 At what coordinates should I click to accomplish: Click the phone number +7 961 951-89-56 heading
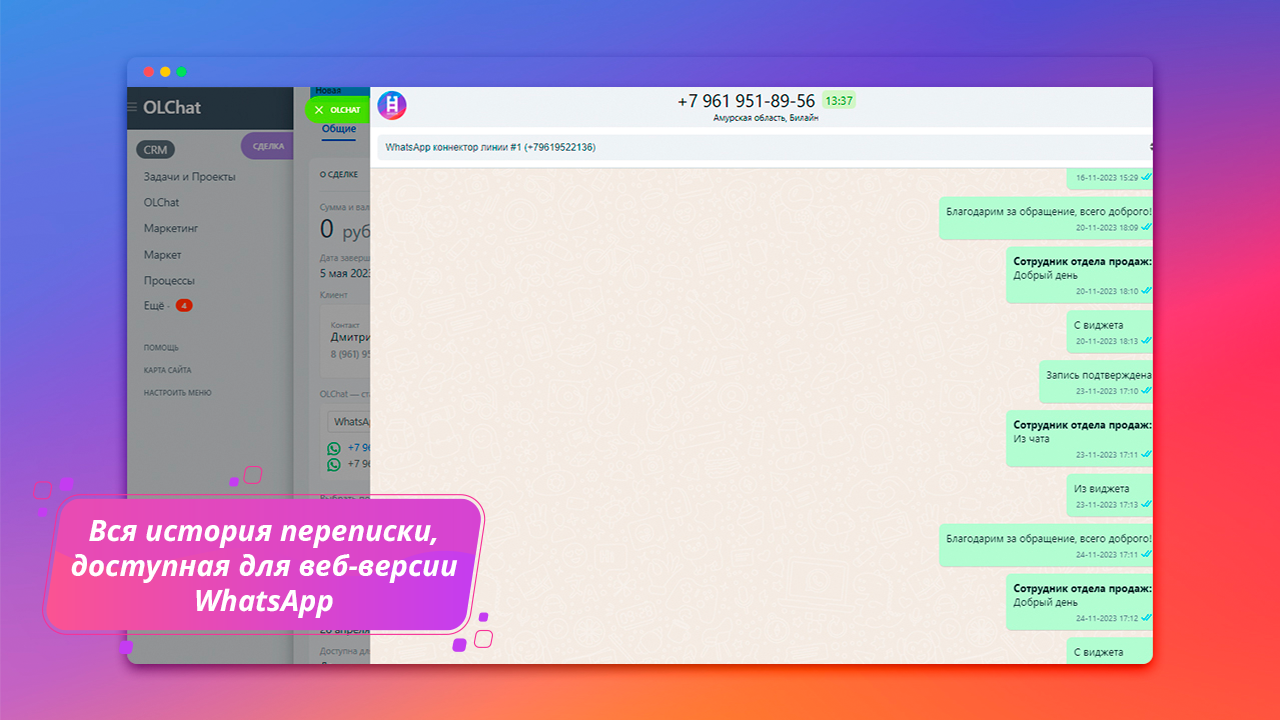(x=746, y=101)
